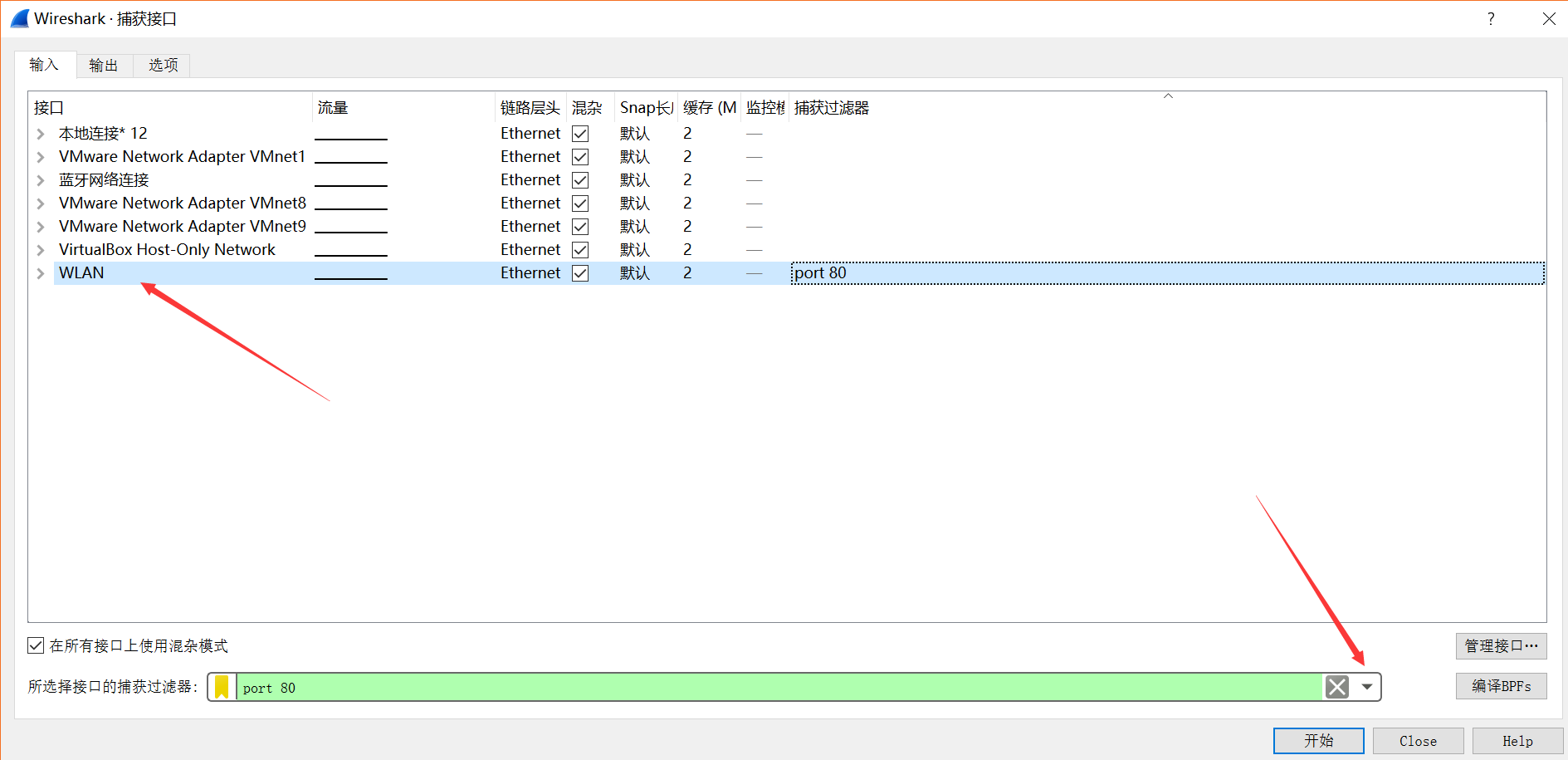This screenshot has height=760, width=1568.
Task: Select VirtualBox Host-Only Network interface
Action: (167, 250)
